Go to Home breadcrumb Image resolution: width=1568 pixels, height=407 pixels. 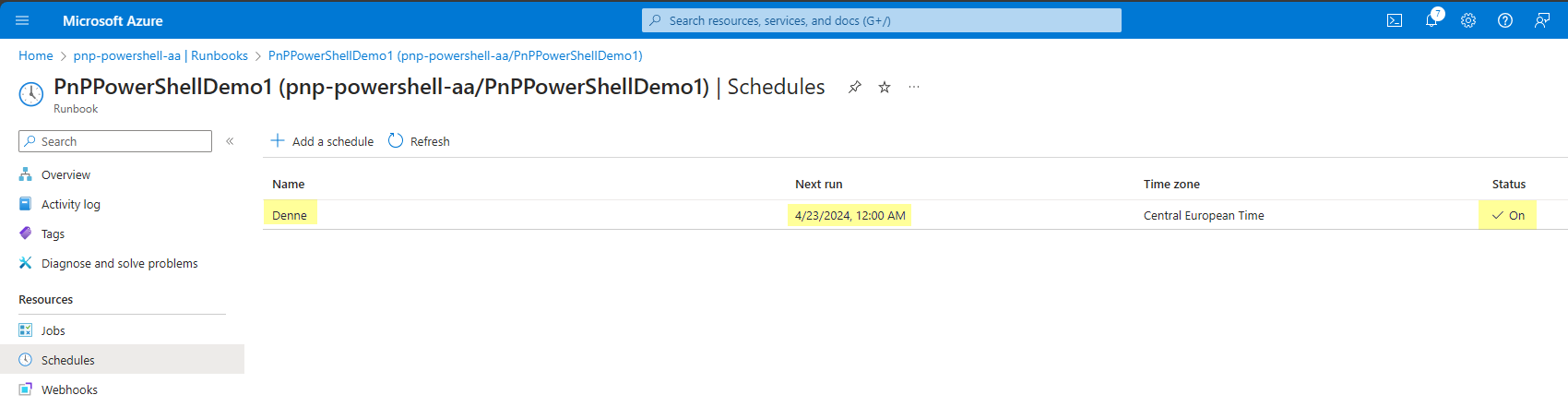coord(36,55)
